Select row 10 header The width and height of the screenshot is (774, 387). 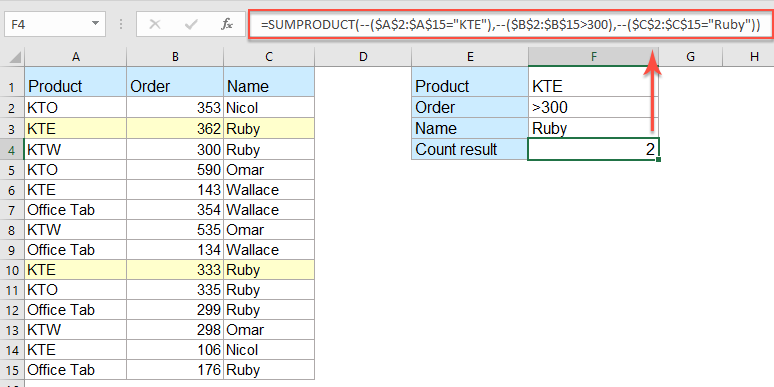click(x=12, y=271)
